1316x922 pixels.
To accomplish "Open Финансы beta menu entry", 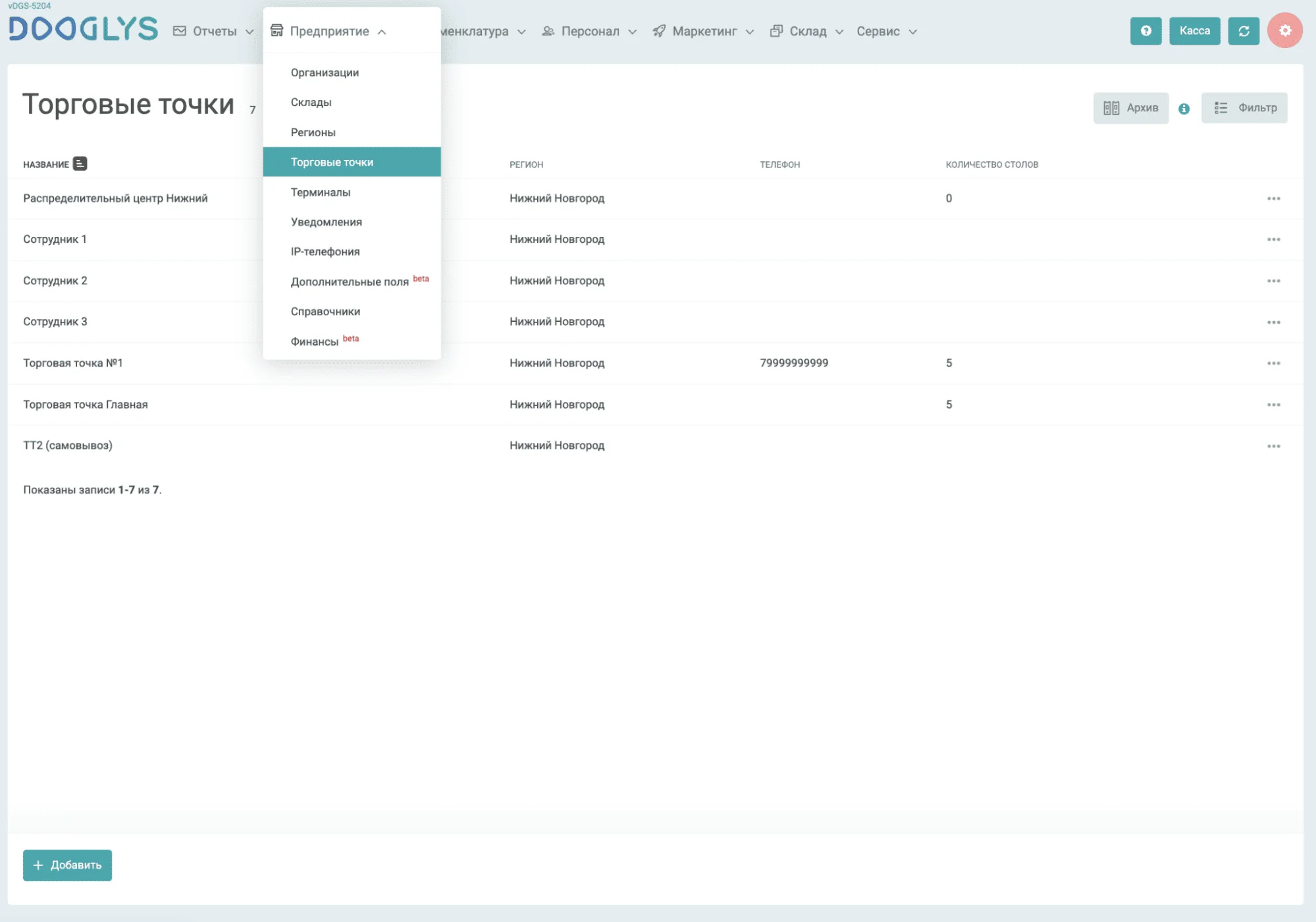I will click(352, 341).
